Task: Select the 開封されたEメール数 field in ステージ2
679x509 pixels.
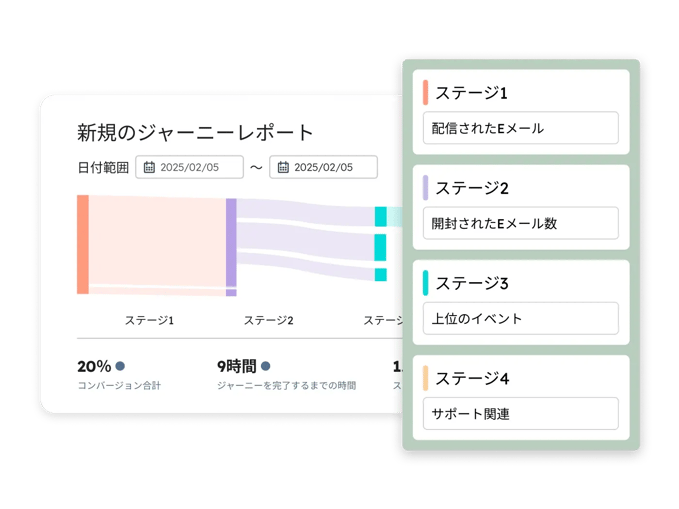Action: [520, 223]
